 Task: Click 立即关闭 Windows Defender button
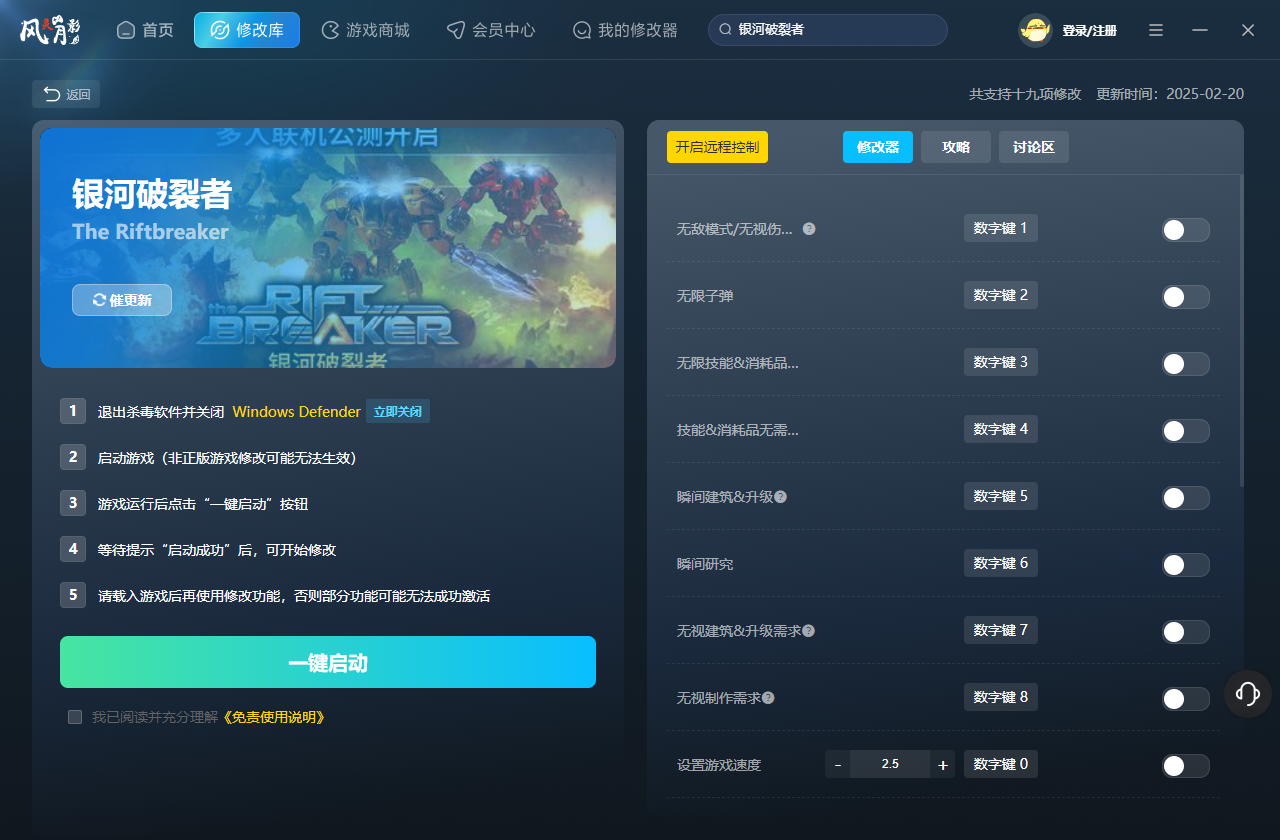tap(398, 411)
